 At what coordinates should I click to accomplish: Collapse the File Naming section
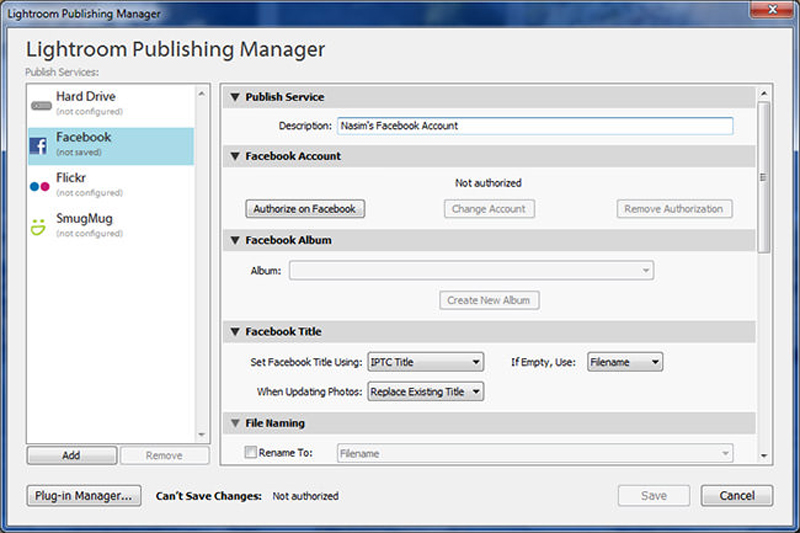point(235,424)
